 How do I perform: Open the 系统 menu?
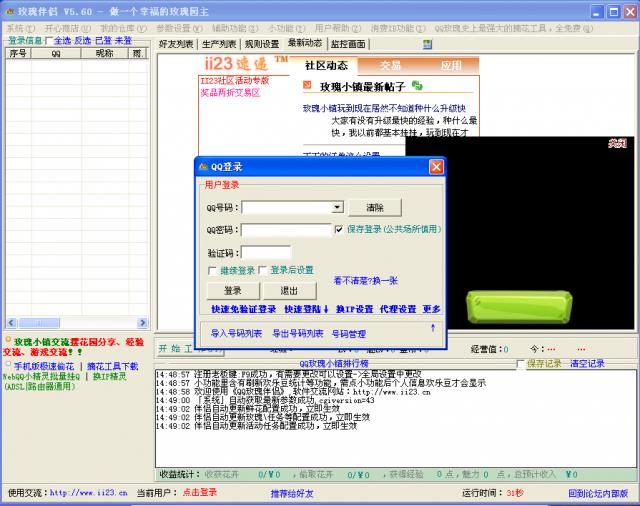point(21,28)
